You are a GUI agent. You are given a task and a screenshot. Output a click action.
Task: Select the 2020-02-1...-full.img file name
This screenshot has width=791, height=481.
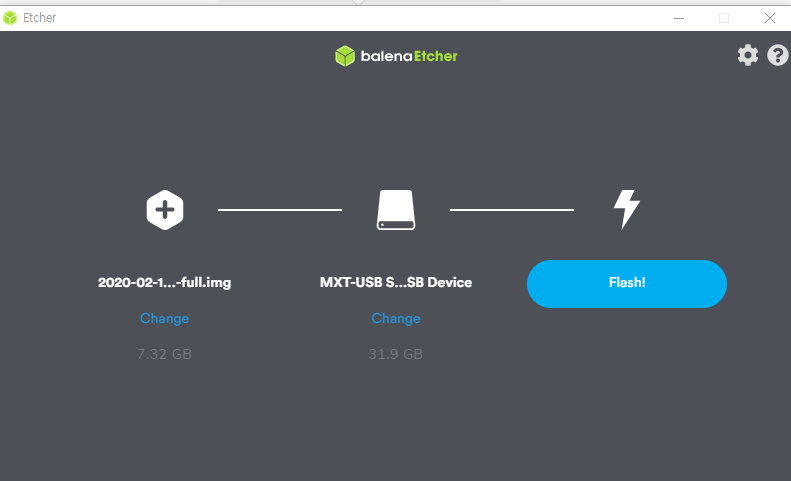[x=164, y=282]
